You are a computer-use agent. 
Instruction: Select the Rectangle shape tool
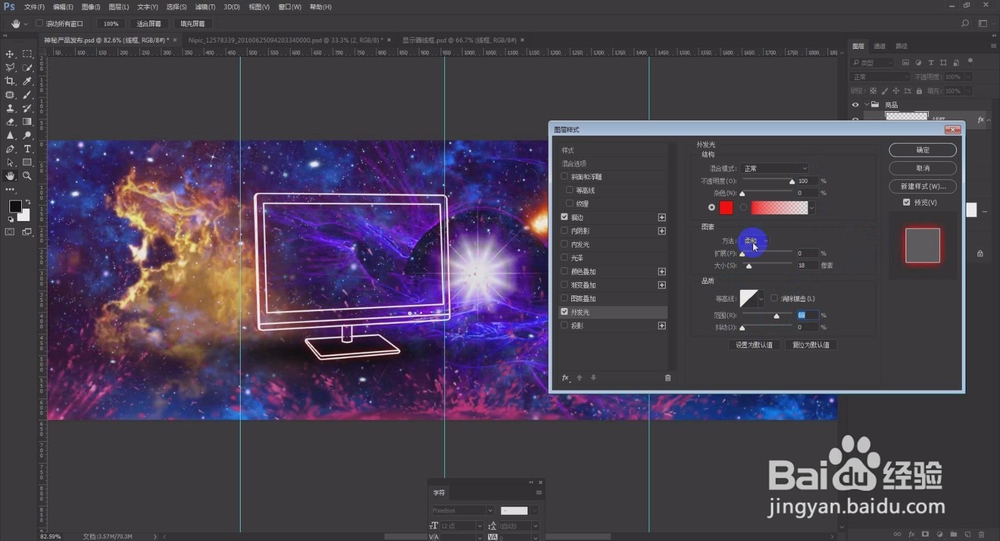[27, 163]
